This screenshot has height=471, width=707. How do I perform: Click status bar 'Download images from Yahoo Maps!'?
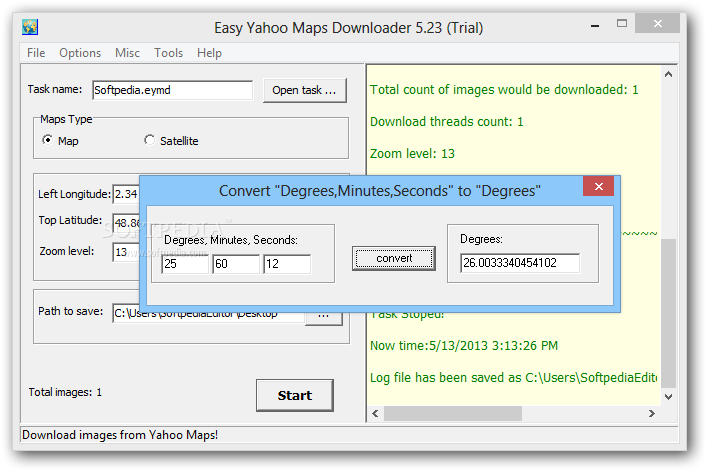pyautogui.click(x=120, y=435)
